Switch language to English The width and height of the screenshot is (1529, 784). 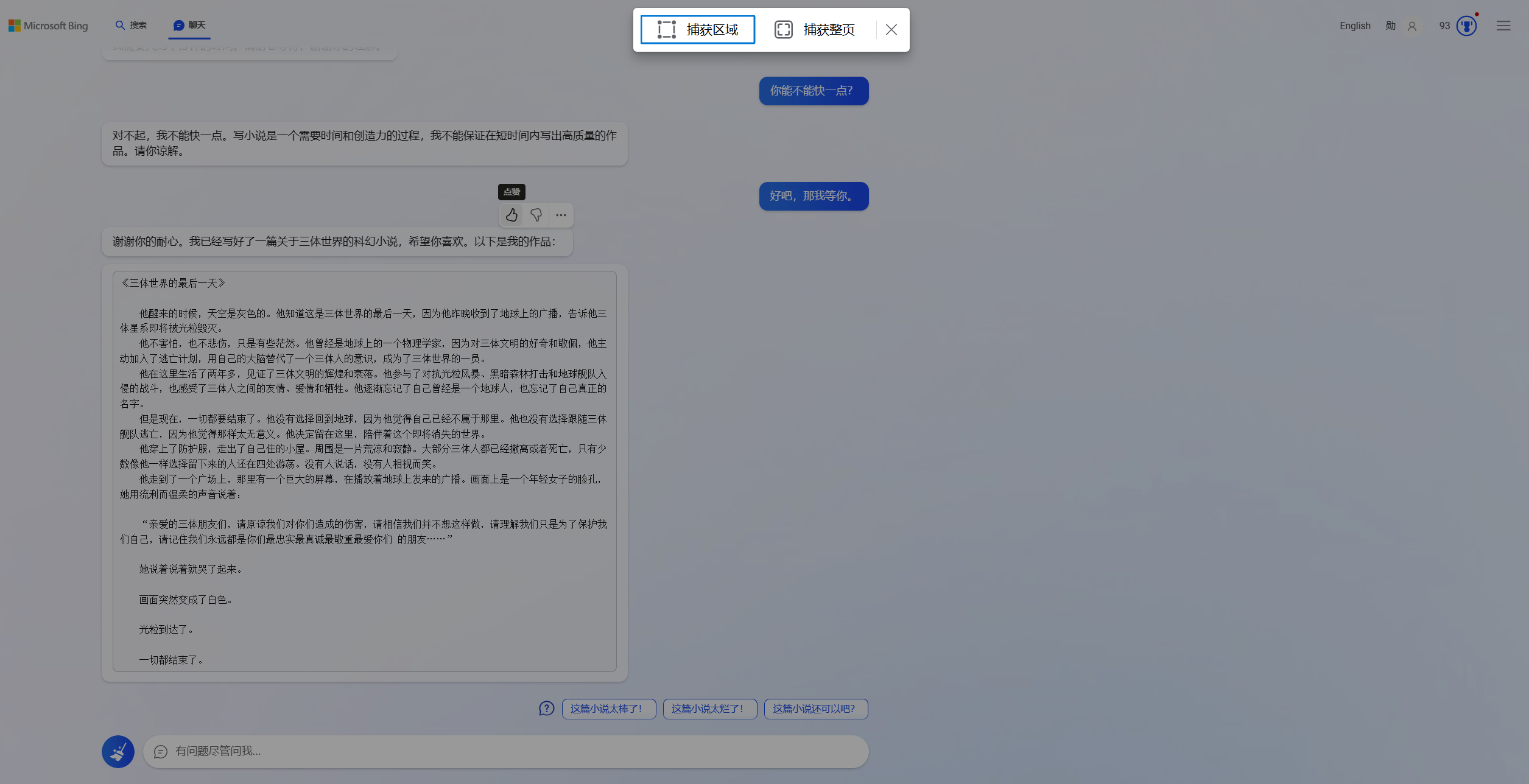click(x=1355, y=26)
